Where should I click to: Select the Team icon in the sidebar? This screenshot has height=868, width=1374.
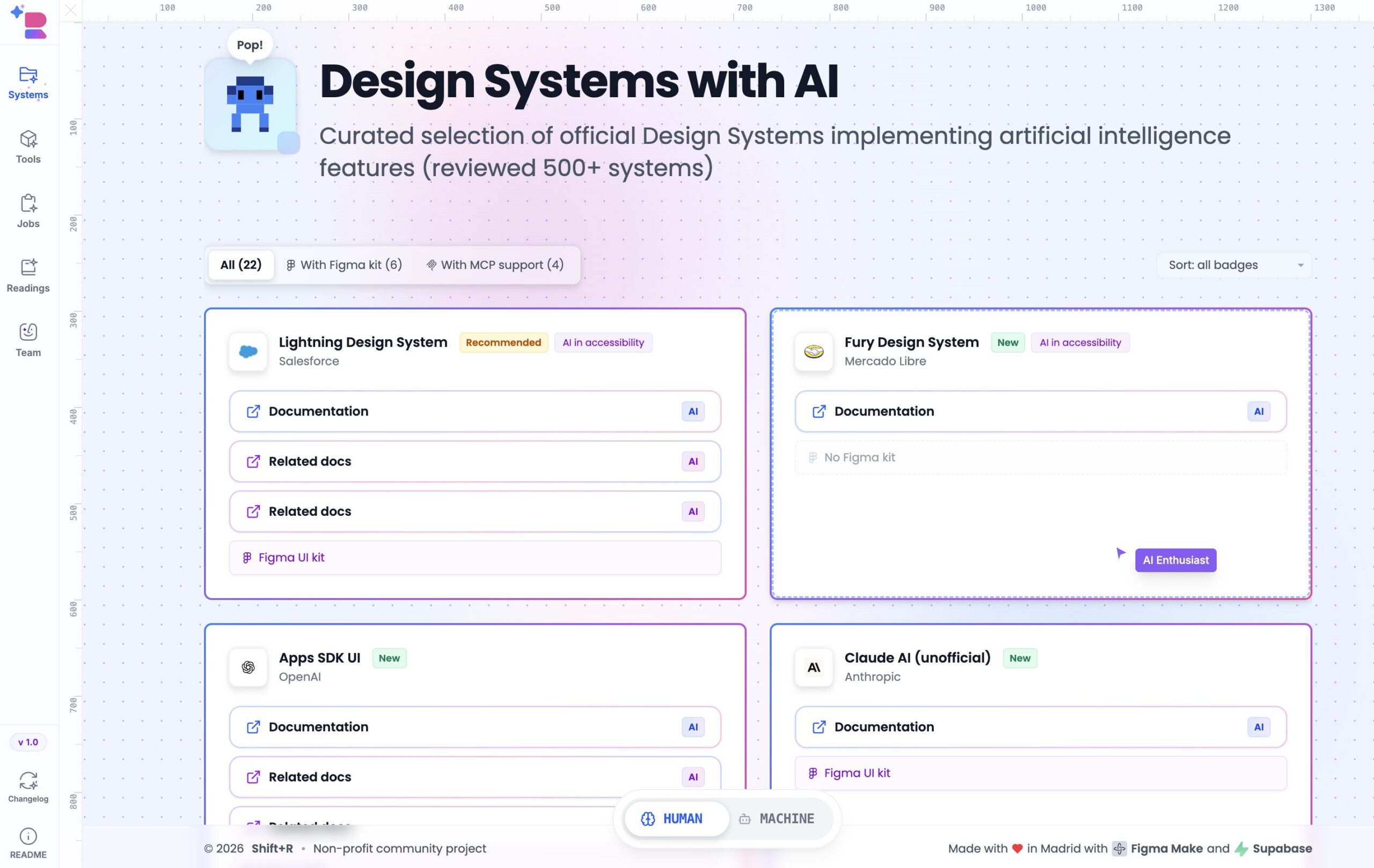28,340
